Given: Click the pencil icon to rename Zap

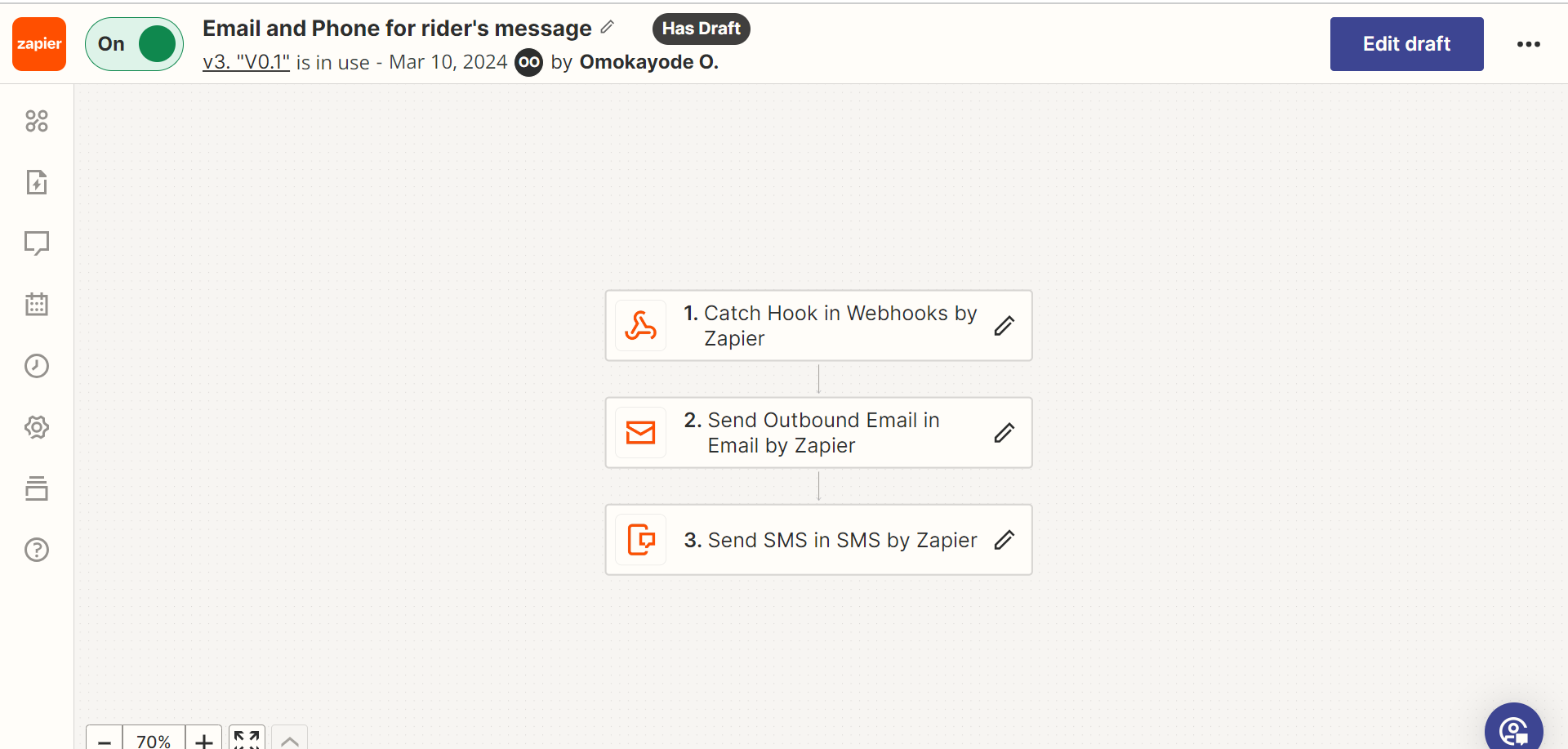Looking at the screenshot, I should (x=607, y=27).
